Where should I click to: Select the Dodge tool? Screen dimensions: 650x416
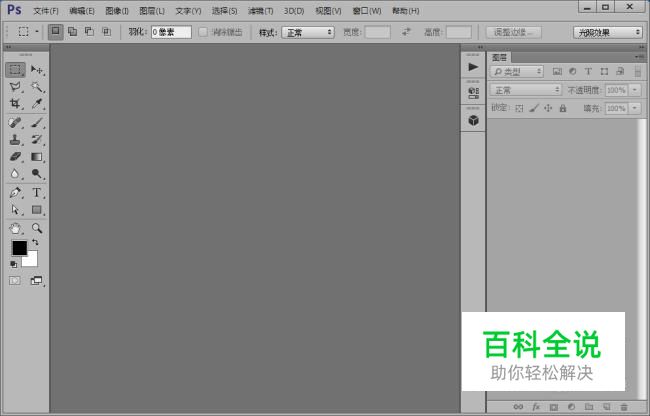(x=37, y=174)
